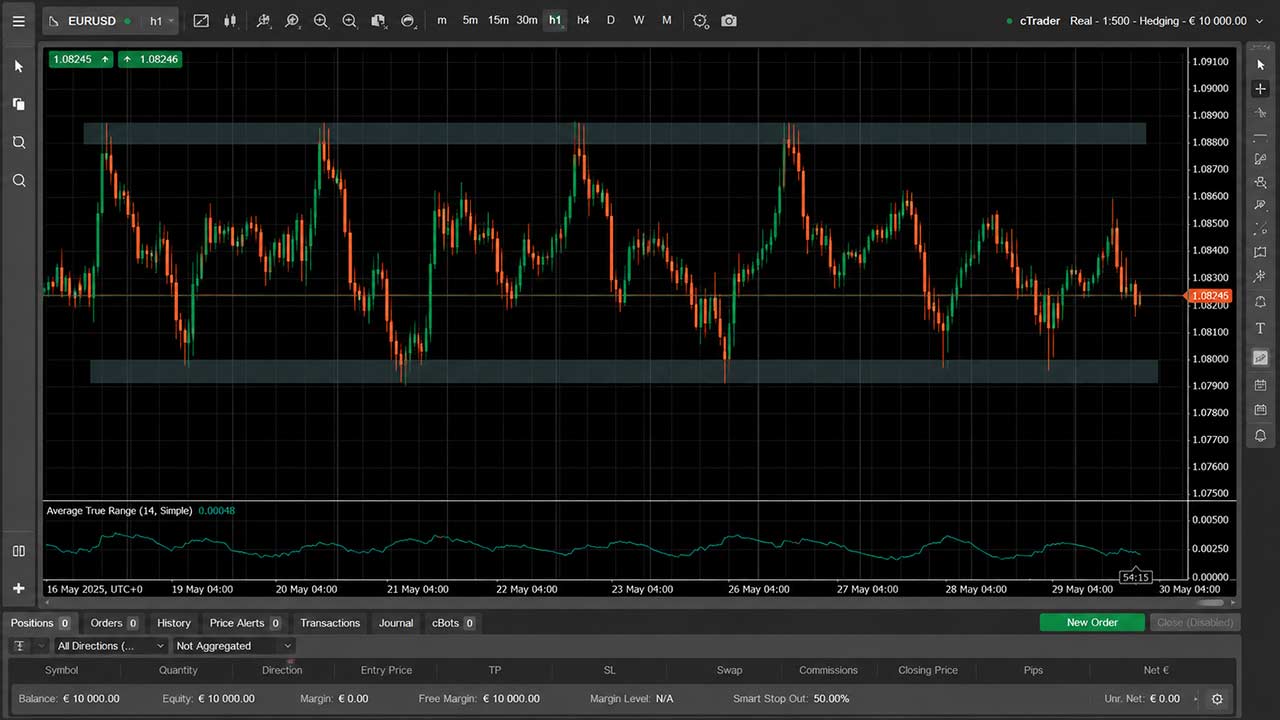This screenshot has width=1280, height=720.
Task: Click the plus icon at bottom left
Action: click(18, 589)
